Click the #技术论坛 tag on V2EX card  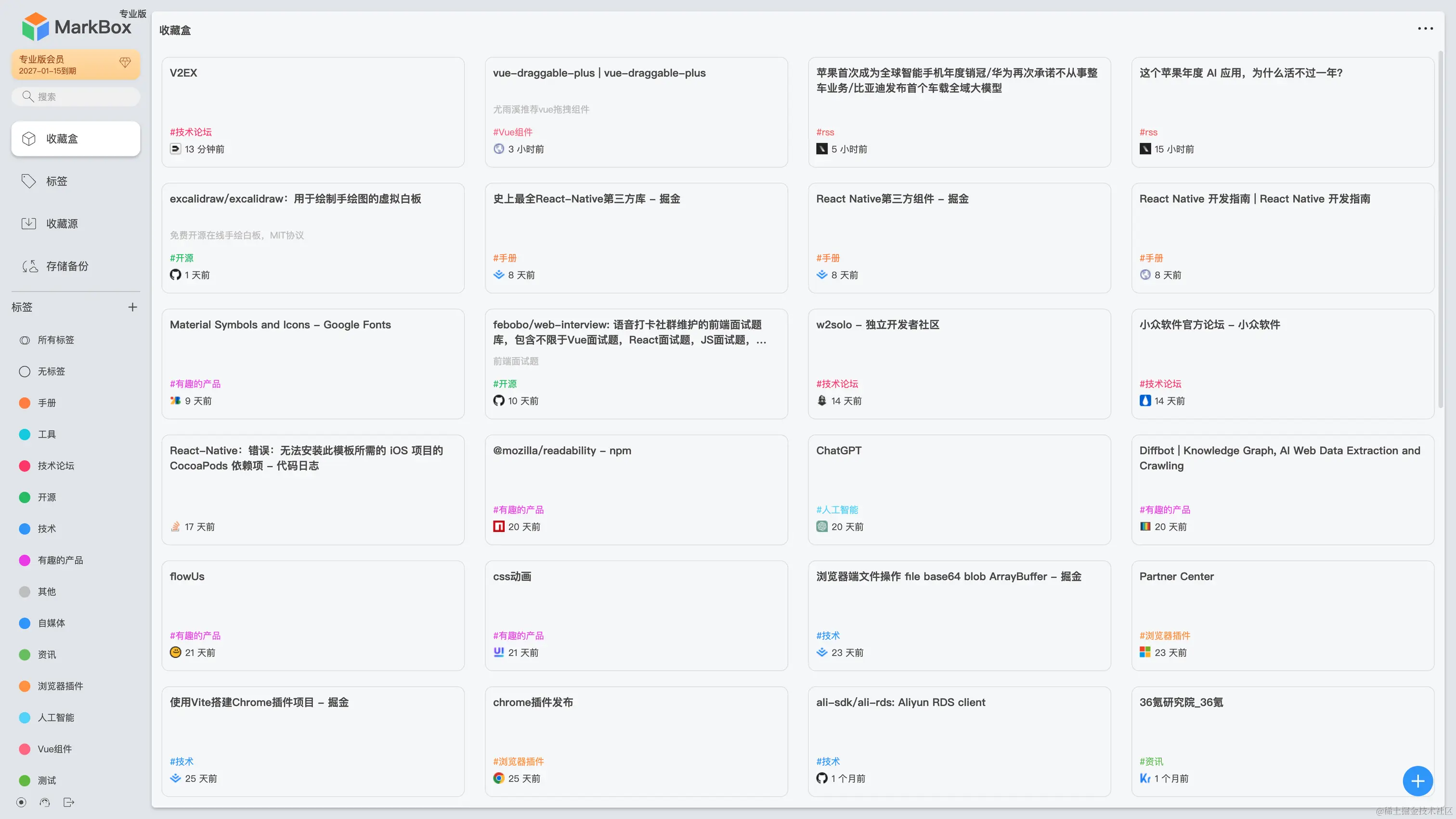(x=191, y=132)
